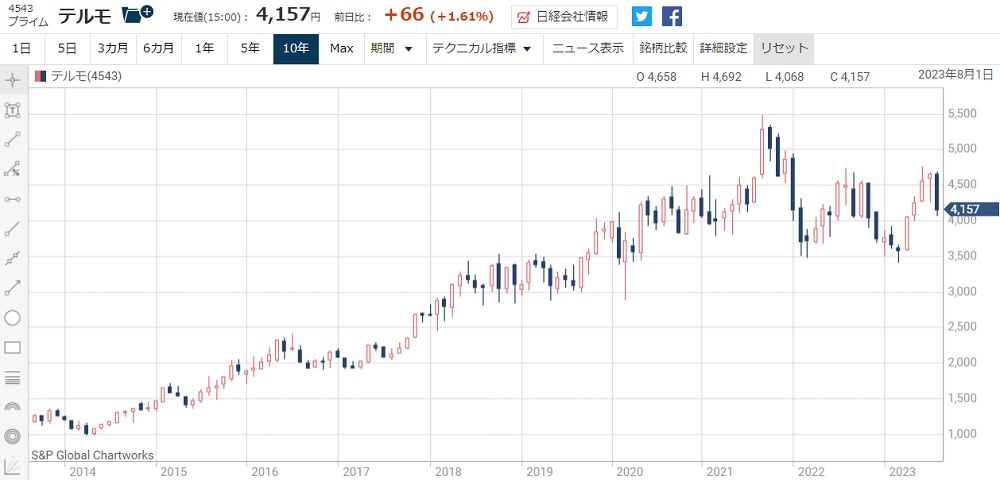Select the fan lines tool

click(13, 465)
